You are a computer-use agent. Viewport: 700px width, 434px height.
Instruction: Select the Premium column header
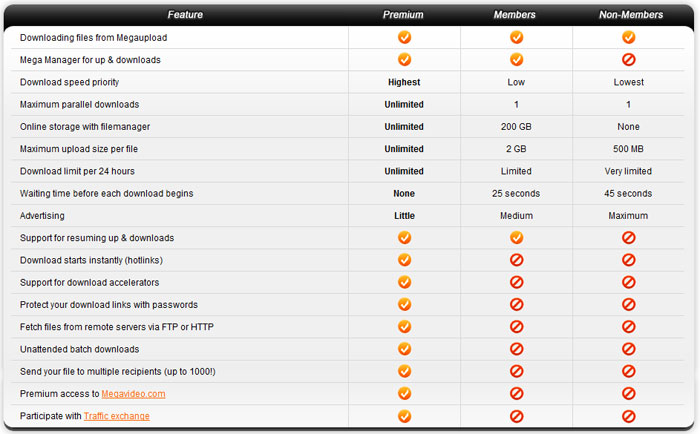403,15
